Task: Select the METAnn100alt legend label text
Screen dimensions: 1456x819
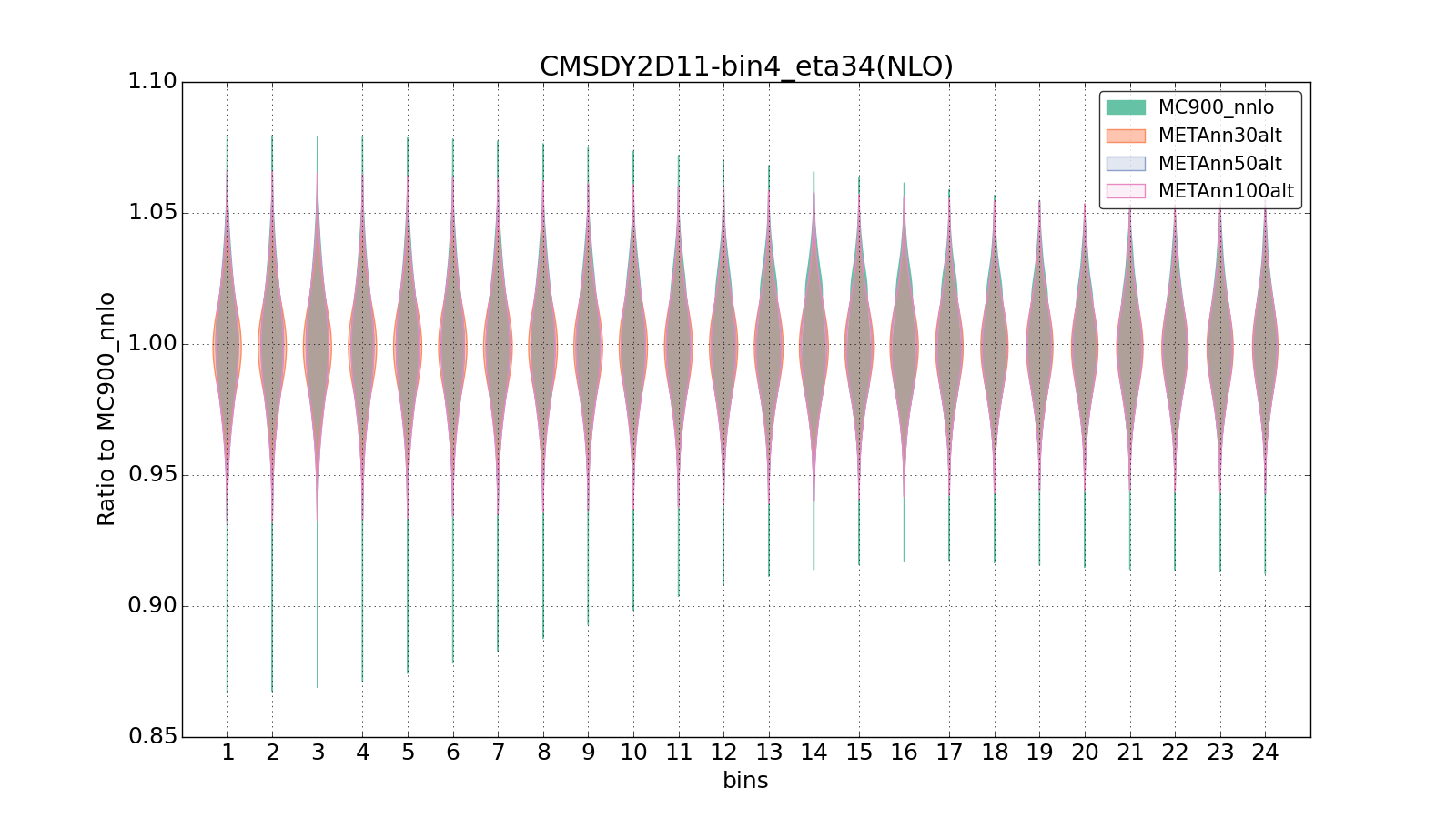Action: [x=1225, y=192]
